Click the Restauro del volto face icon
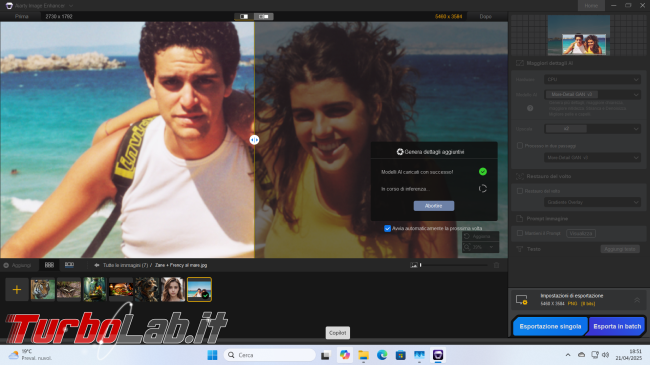650x365 pixels. [519, 176]
